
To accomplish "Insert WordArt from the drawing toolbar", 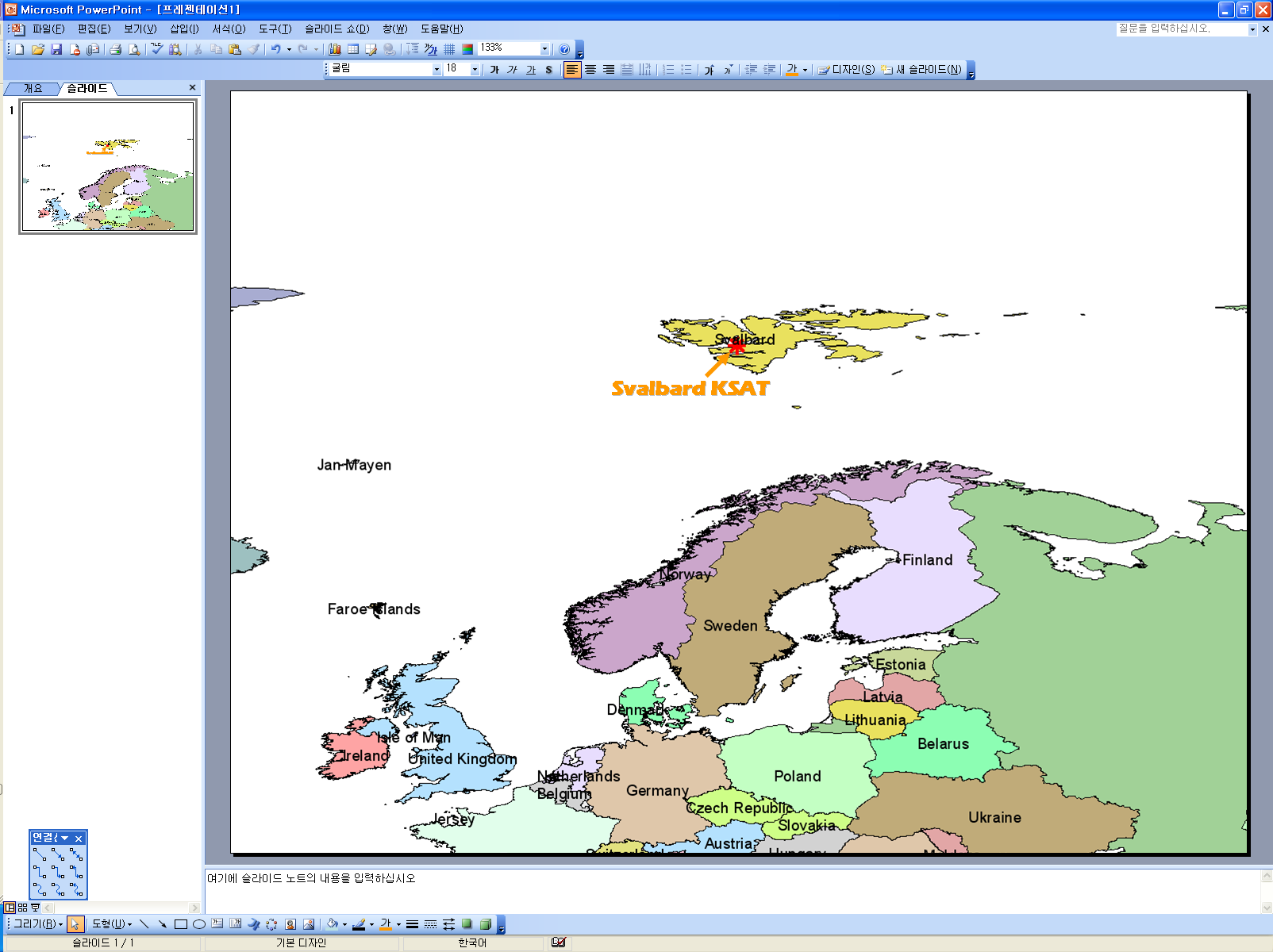I will click(254, 924).
